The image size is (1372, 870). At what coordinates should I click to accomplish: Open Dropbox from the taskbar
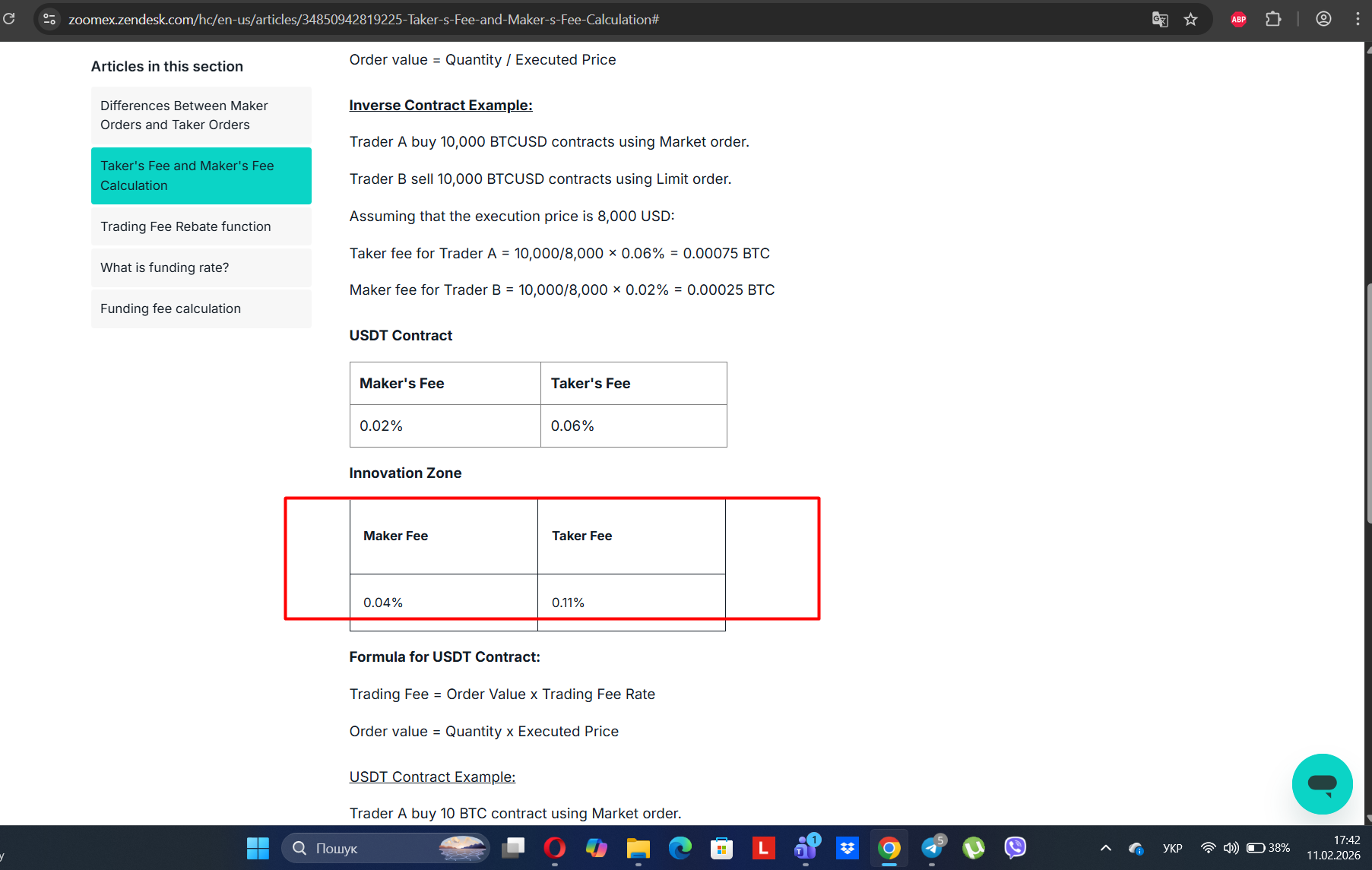[x=847, y=848]
